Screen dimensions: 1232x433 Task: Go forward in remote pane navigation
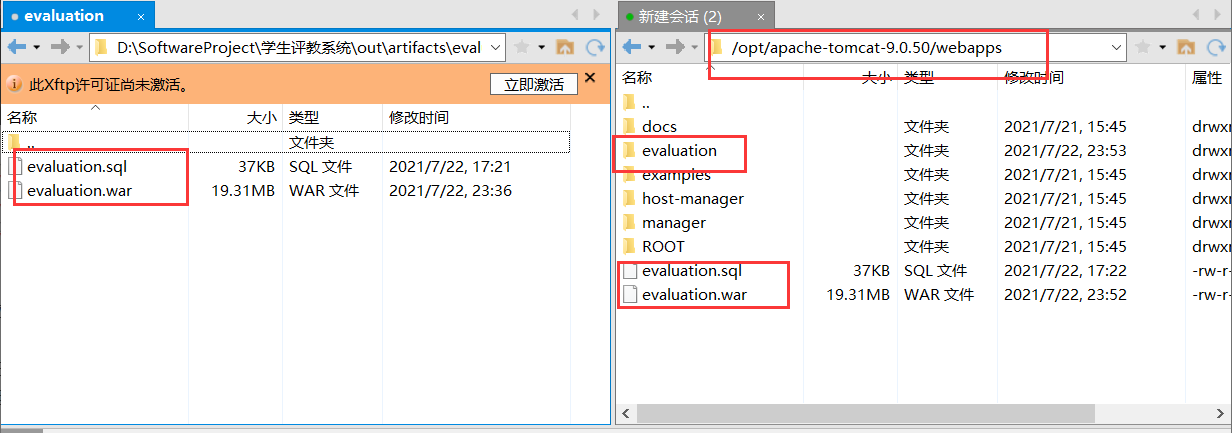676,47
